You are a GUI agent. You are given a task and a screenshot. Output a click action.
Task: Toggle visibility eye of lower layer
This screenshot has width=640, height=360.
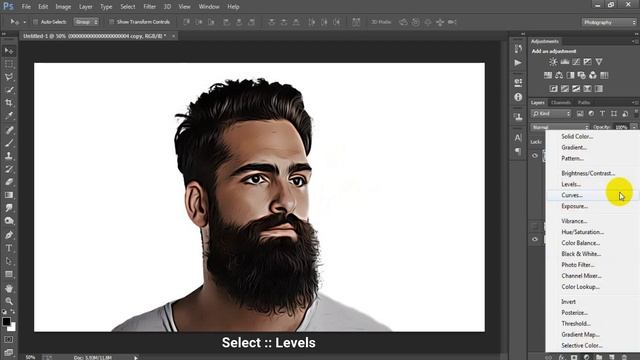tap(535, 240)
